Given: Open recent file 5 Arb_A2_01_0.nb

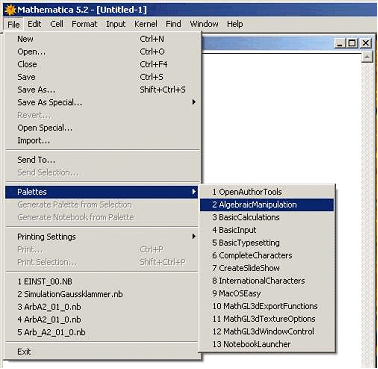Looking at the screenshot, I should pyautogui.click(x=103, y=332).
